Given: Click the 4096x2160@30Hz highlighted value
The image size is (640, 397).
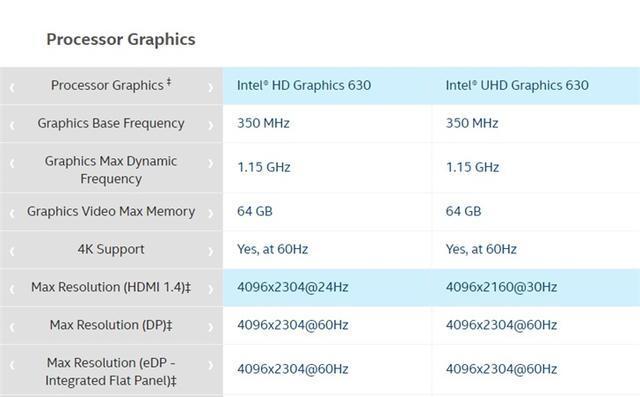Looking at the screenshot, I should click(x=501, y=287).
